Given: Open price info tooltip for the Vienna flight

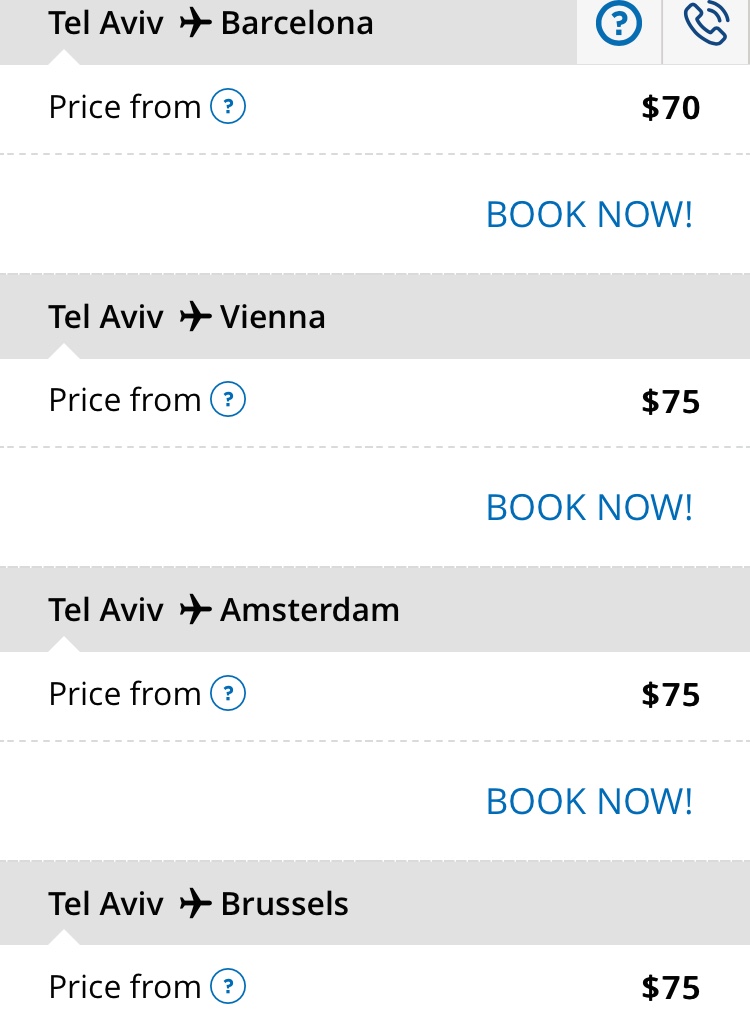Looking at the screenshot, I should tap(228, 400).
